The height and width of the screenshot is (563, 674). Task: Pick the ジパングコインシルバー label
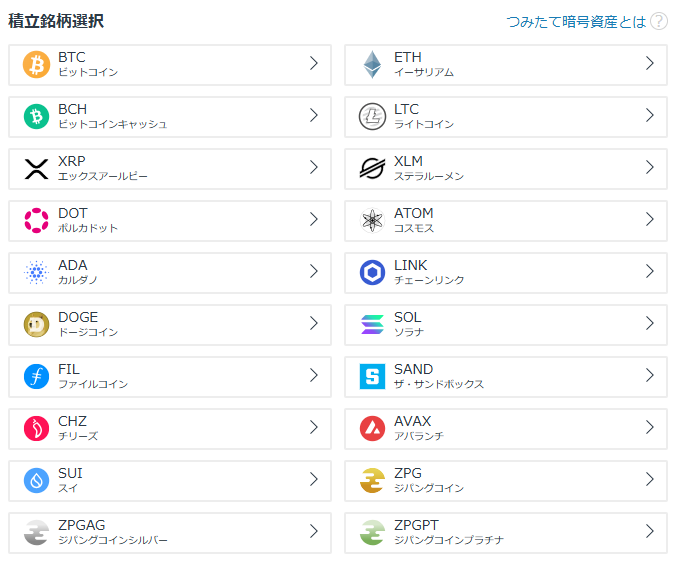point(113,540)
